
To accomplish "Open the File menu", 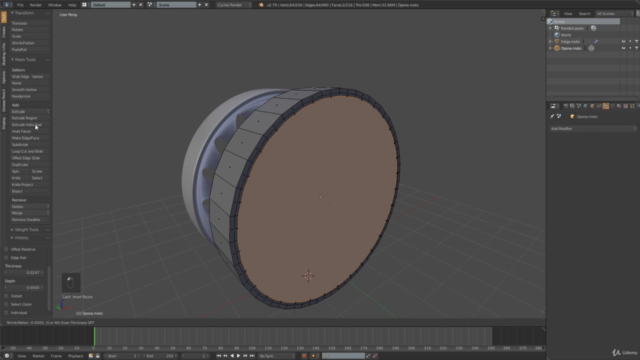I will click(x=20, y=5).
